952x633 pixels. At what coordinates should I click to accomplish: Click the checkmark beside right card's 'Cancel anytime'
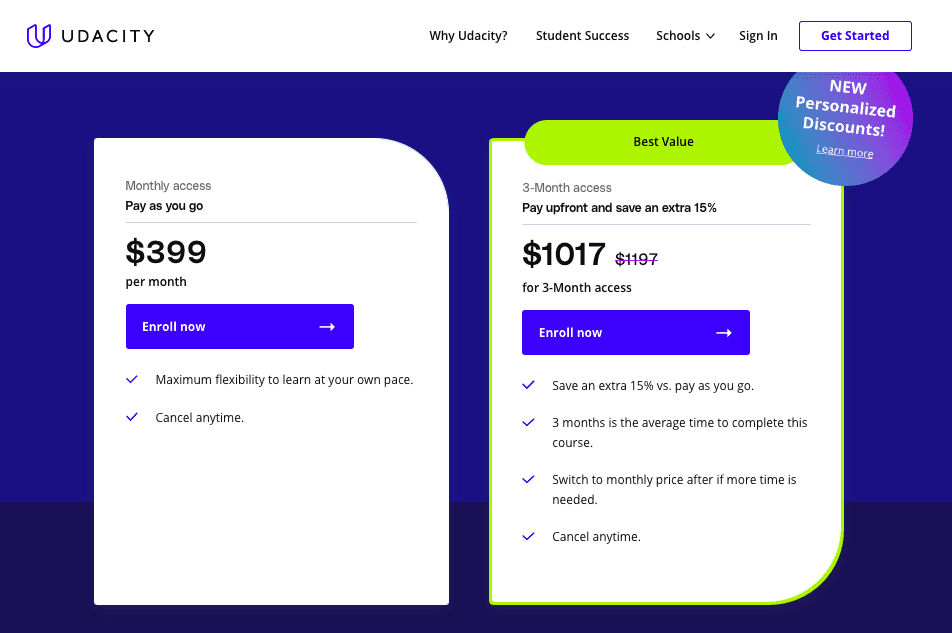point(528,536)
